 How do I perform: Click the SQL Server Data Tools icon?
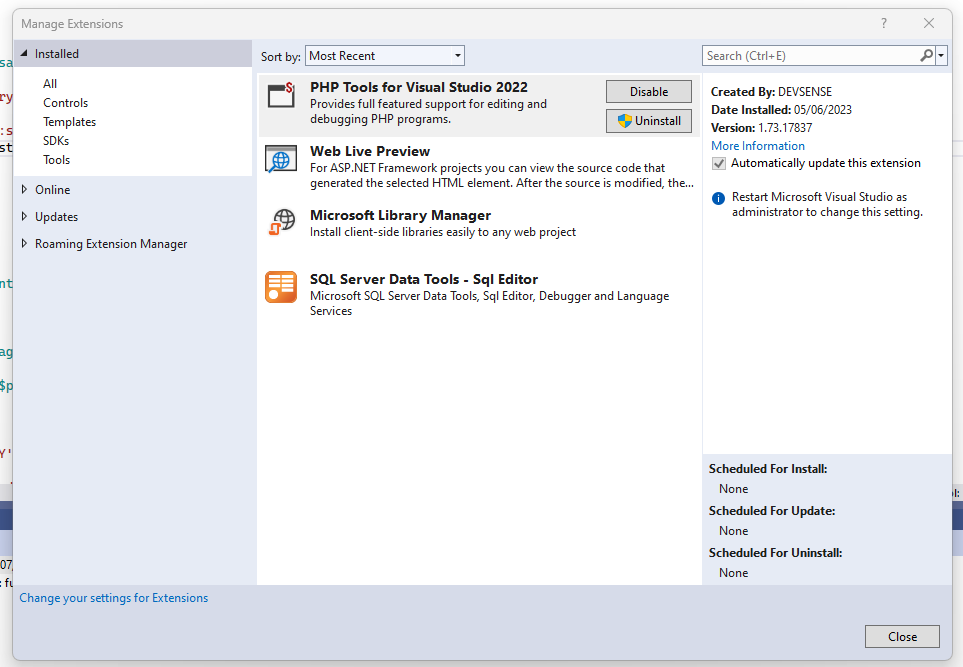(281, 287)
